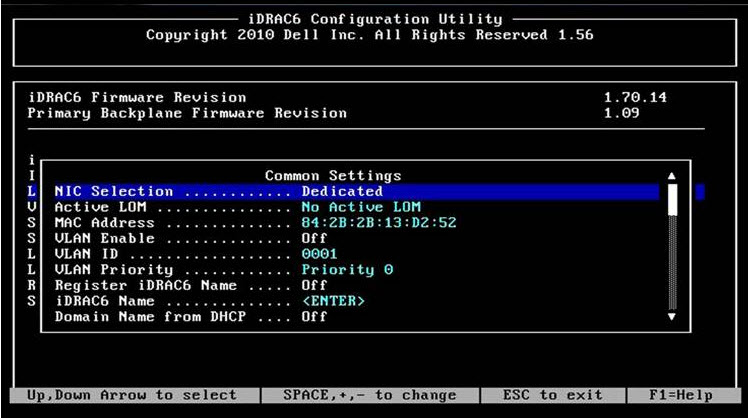Select the iDRAC6 Name row label
The image size is (748, 418).
(105, 301)
